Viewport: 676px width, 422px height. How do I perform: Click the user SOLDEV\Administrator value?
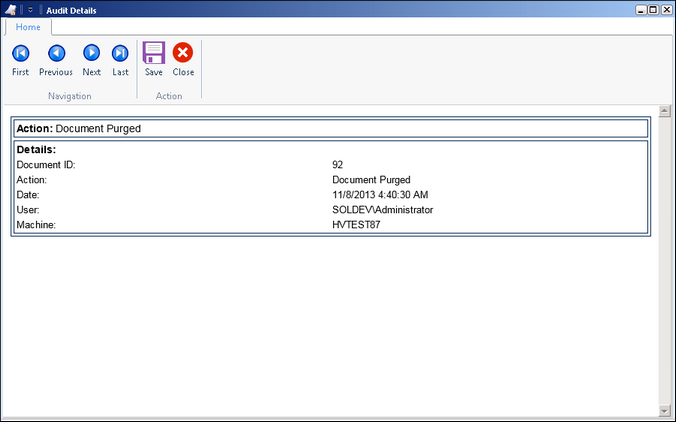click(x=382, y=210)
